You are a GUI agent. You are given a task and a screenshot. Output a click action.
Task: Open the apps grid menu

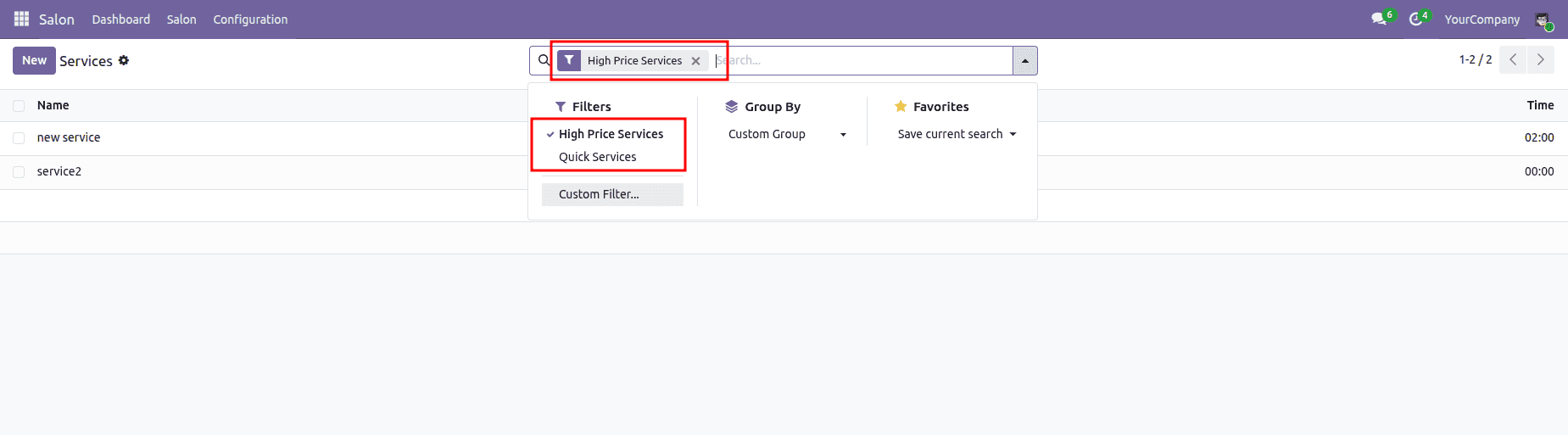pyautogui.click(x=21, y=19)
